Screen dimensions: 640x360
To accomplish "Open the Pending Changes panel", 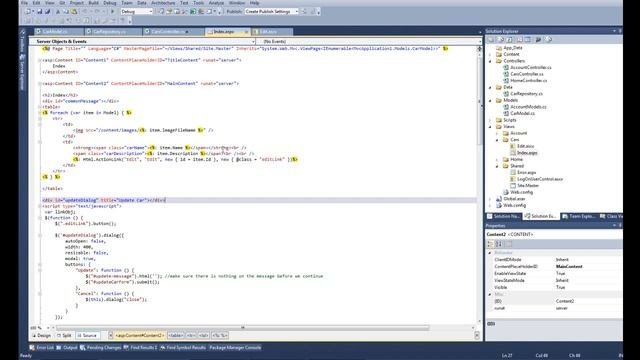I will pos(101,348).
